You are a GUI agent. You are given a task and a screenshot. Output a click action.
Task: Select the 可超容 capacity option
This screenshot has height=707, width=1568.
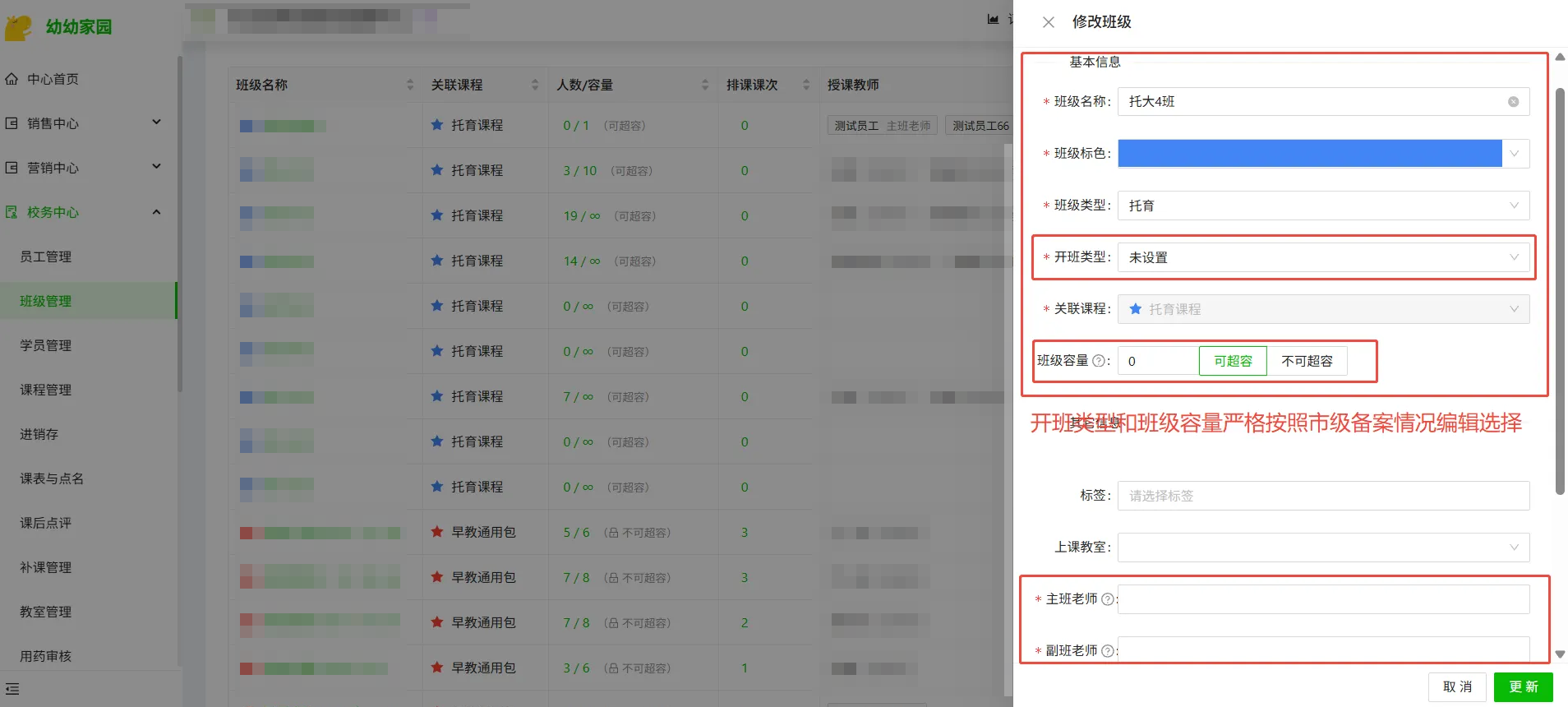(x=1233, y=361)
